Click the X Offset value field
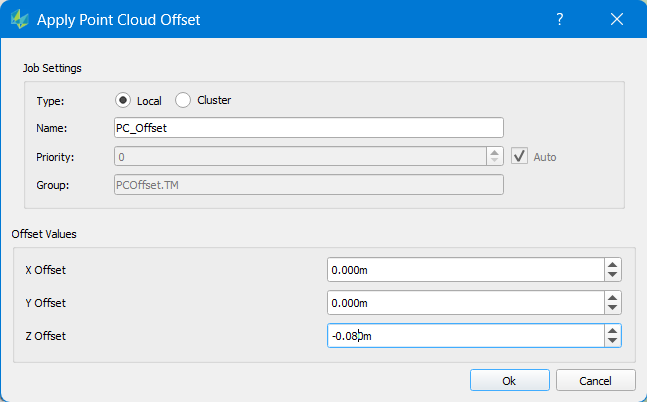 (x=465, y=270)
